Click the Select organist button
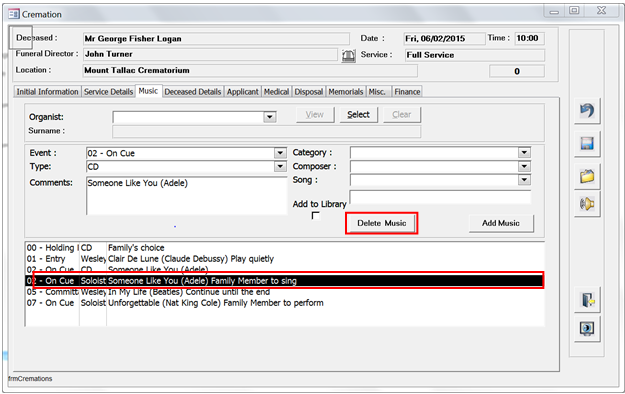The height and width of the screenshot is (394, 625). coord(358,115)
